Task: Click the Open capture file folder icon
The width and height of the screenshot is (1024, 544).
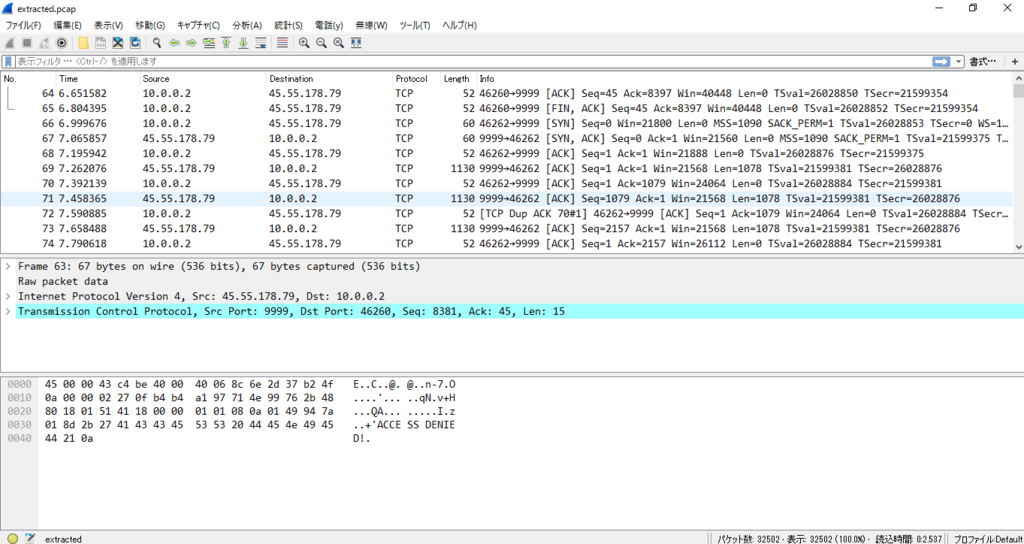Action: pos(84,43)
